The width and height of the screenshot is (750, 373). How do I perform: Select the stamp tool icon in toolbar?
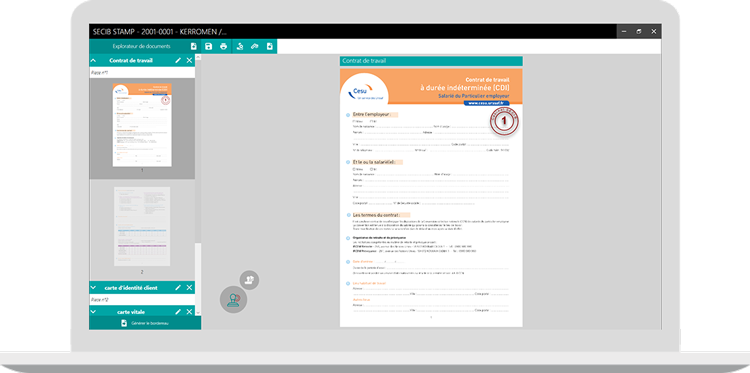click(240, 46)
